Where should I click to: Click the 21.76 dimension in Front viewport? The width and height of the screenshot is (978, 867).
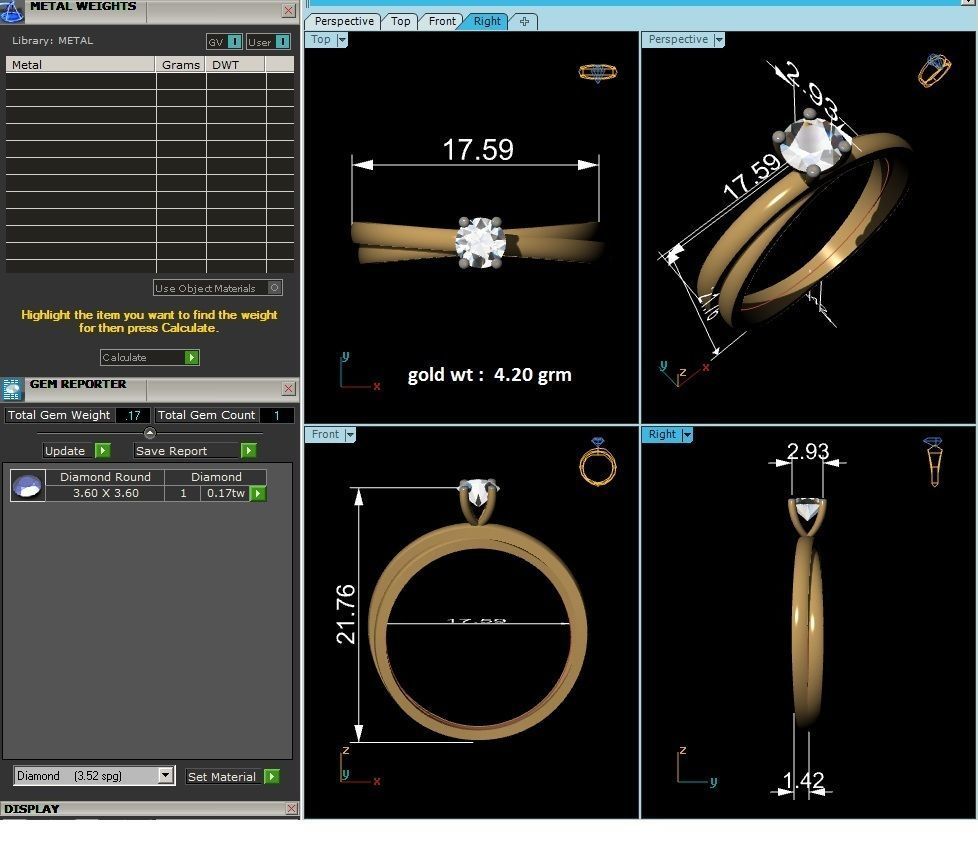[345, 614]
